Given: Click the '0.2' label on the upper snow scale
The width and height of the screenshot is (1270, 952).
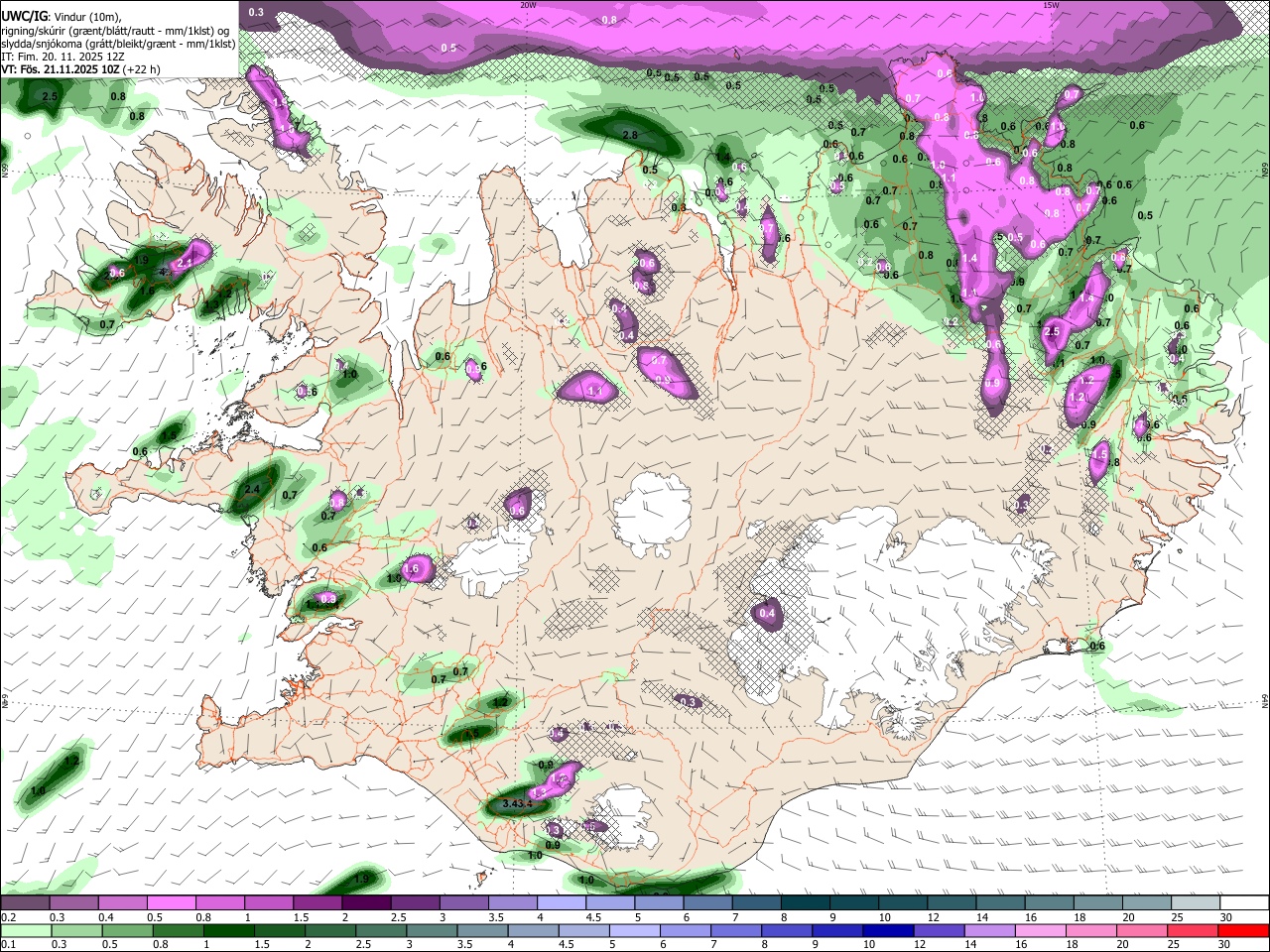Looking at the screenshot, I should (x=8, y=917).
